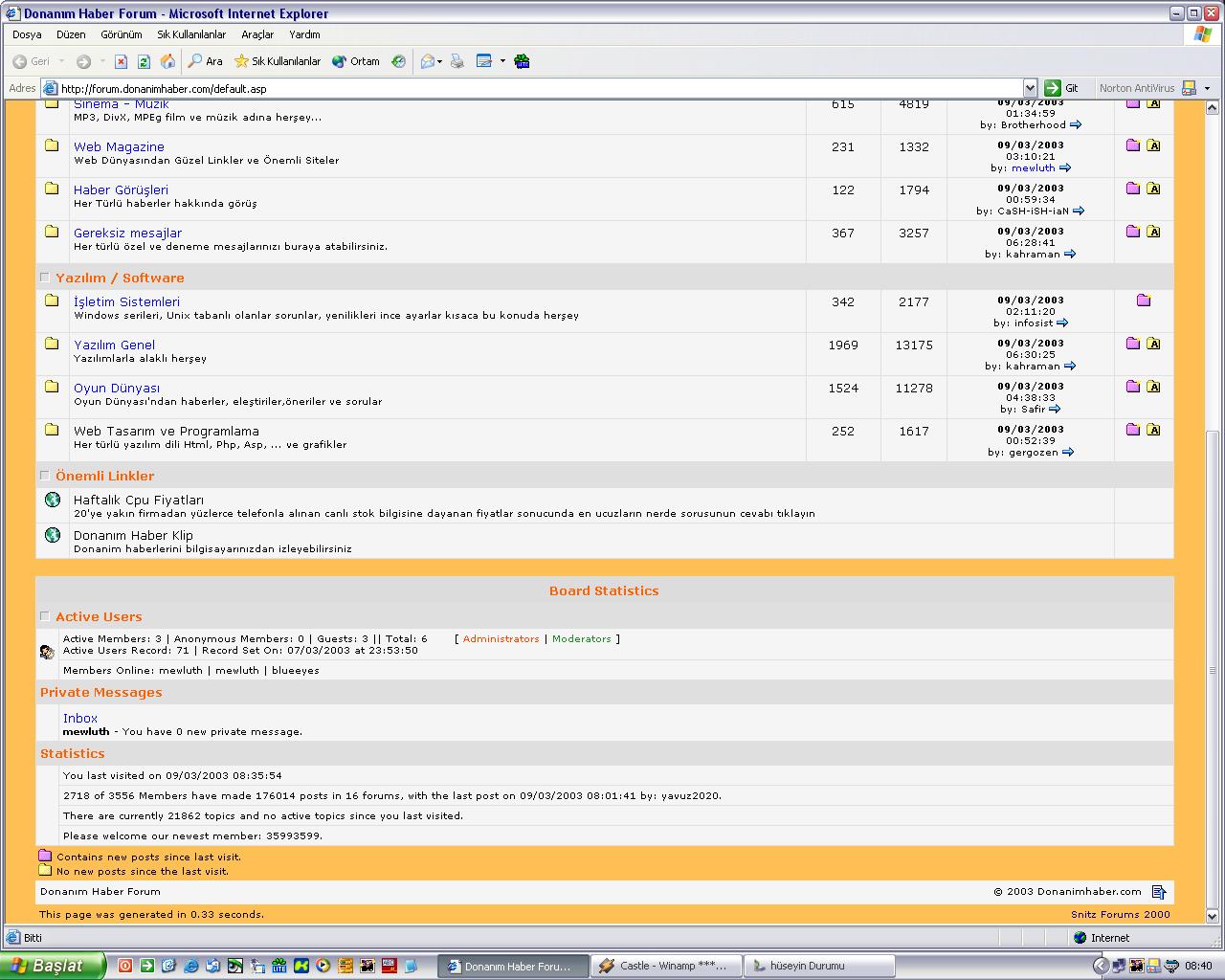This screenshot has height=980, width=1225.
Task: Open the Sık Kullanılanlar menu
Action: coord(191,34)
